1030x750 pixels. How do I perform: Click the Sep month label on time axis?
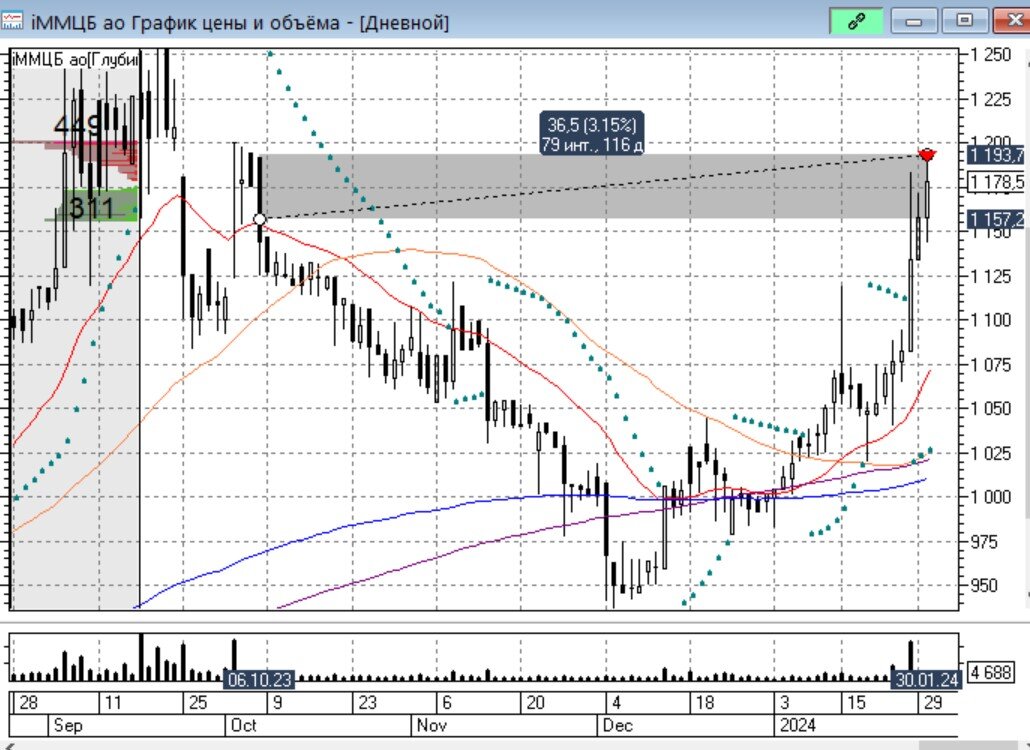coord(68,725)
